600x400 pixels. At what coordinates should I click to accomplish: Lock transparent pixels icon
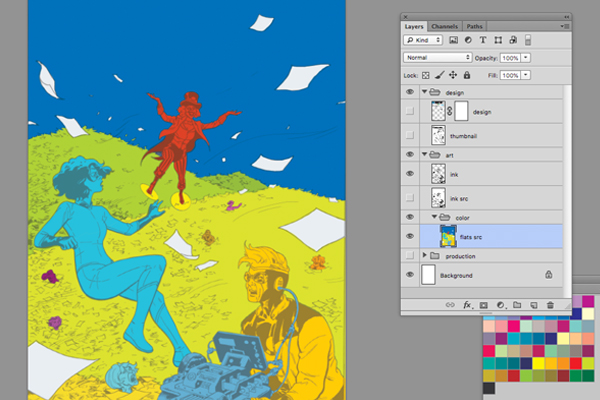(426, 75)
